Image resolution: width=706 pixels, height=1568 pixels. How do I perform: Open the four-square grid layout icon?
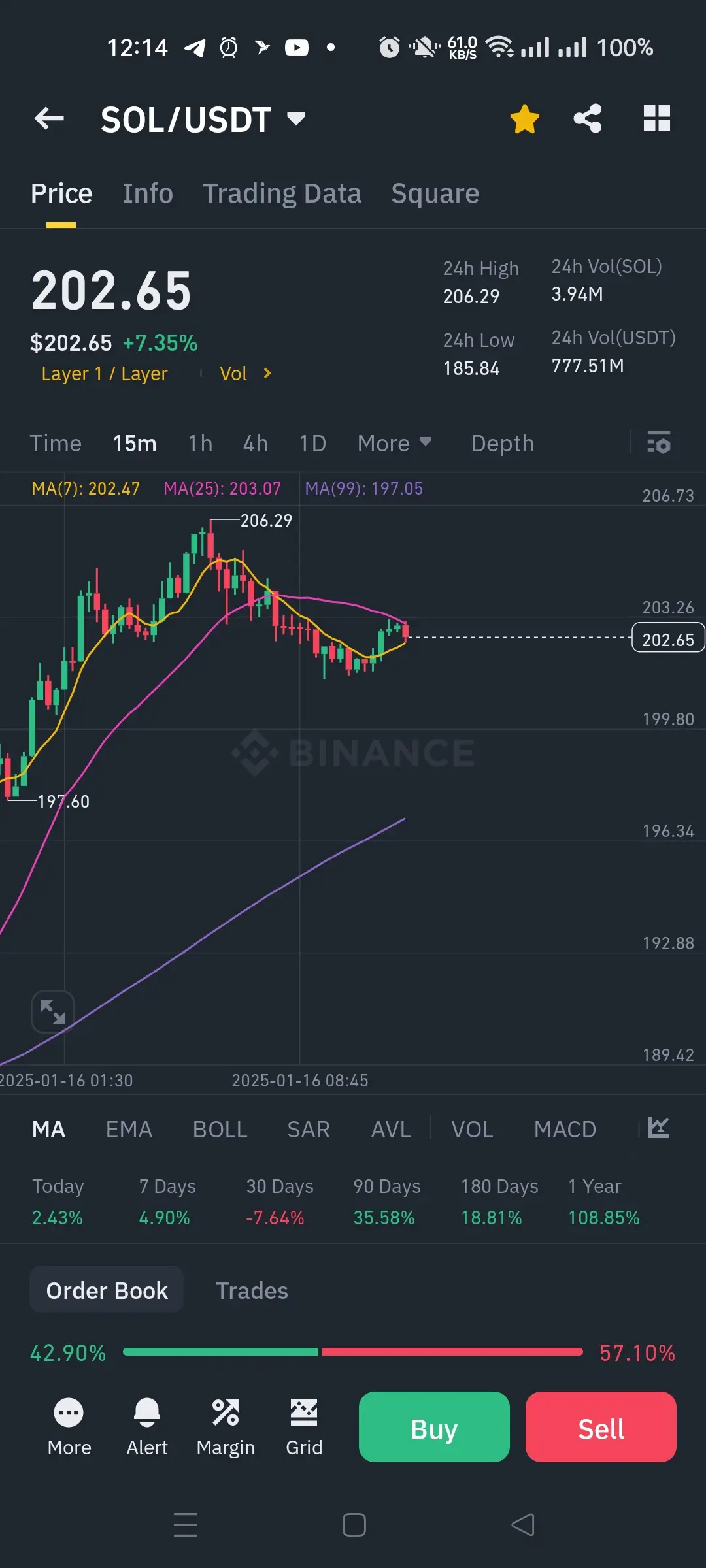click(x=657, y=119)
